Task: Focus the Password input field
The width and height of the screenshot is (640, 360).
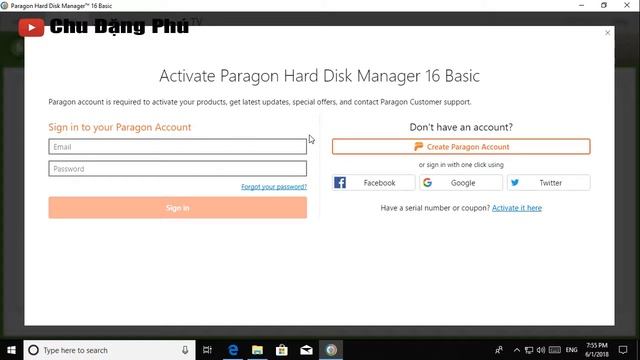Action: pos(178,169)
